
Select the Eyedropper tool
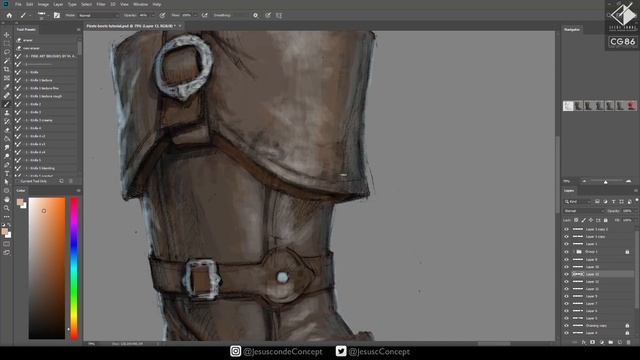click(x=7, y=87)
